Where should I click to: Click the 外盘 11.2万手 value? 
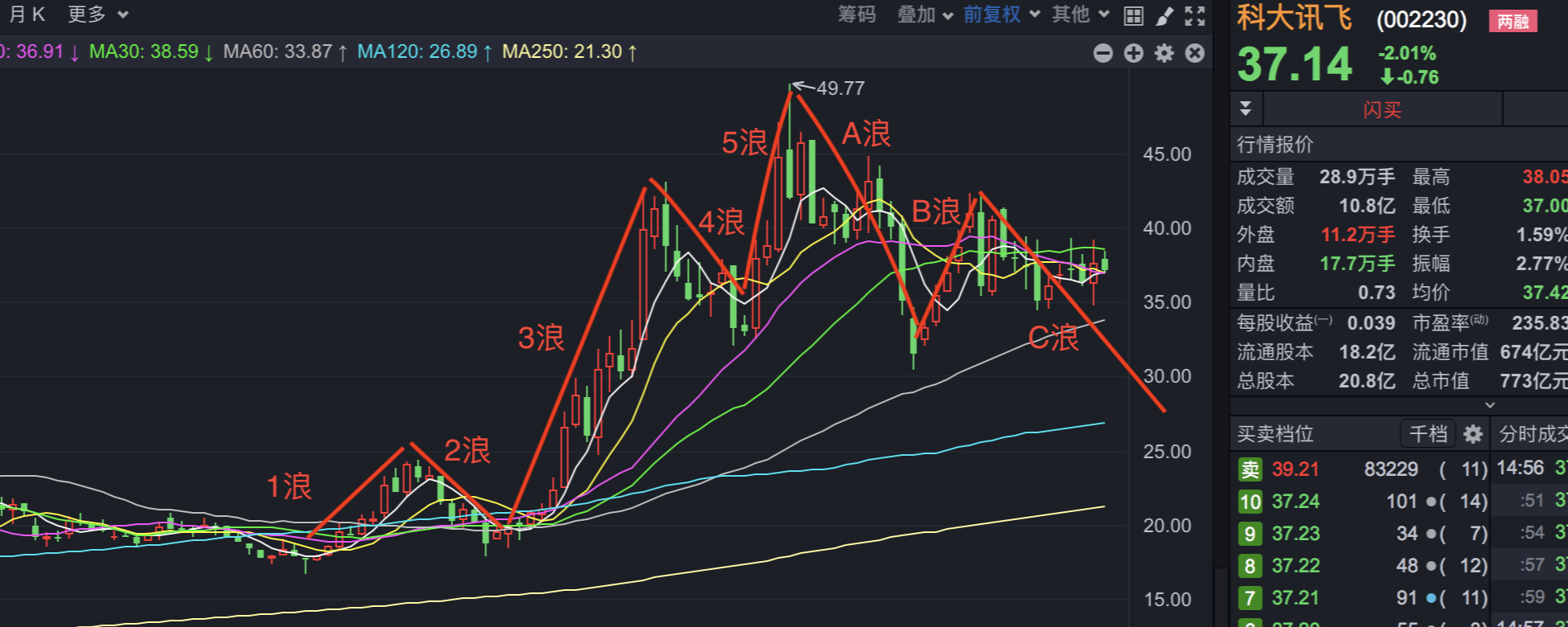[x=1358, y=235]
